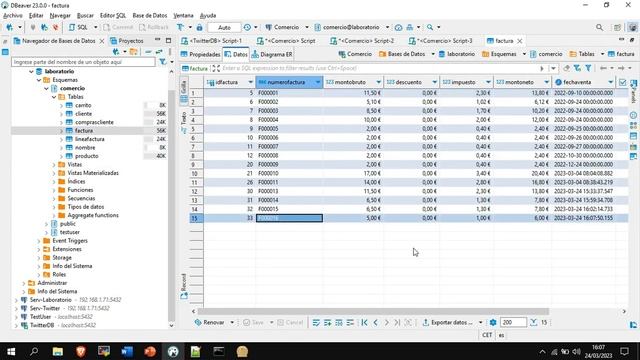Image resolution: width=640 pixels, height=360 pixels.
Task: Go to first row navigation icon
Action: click(x=364, y=322)
